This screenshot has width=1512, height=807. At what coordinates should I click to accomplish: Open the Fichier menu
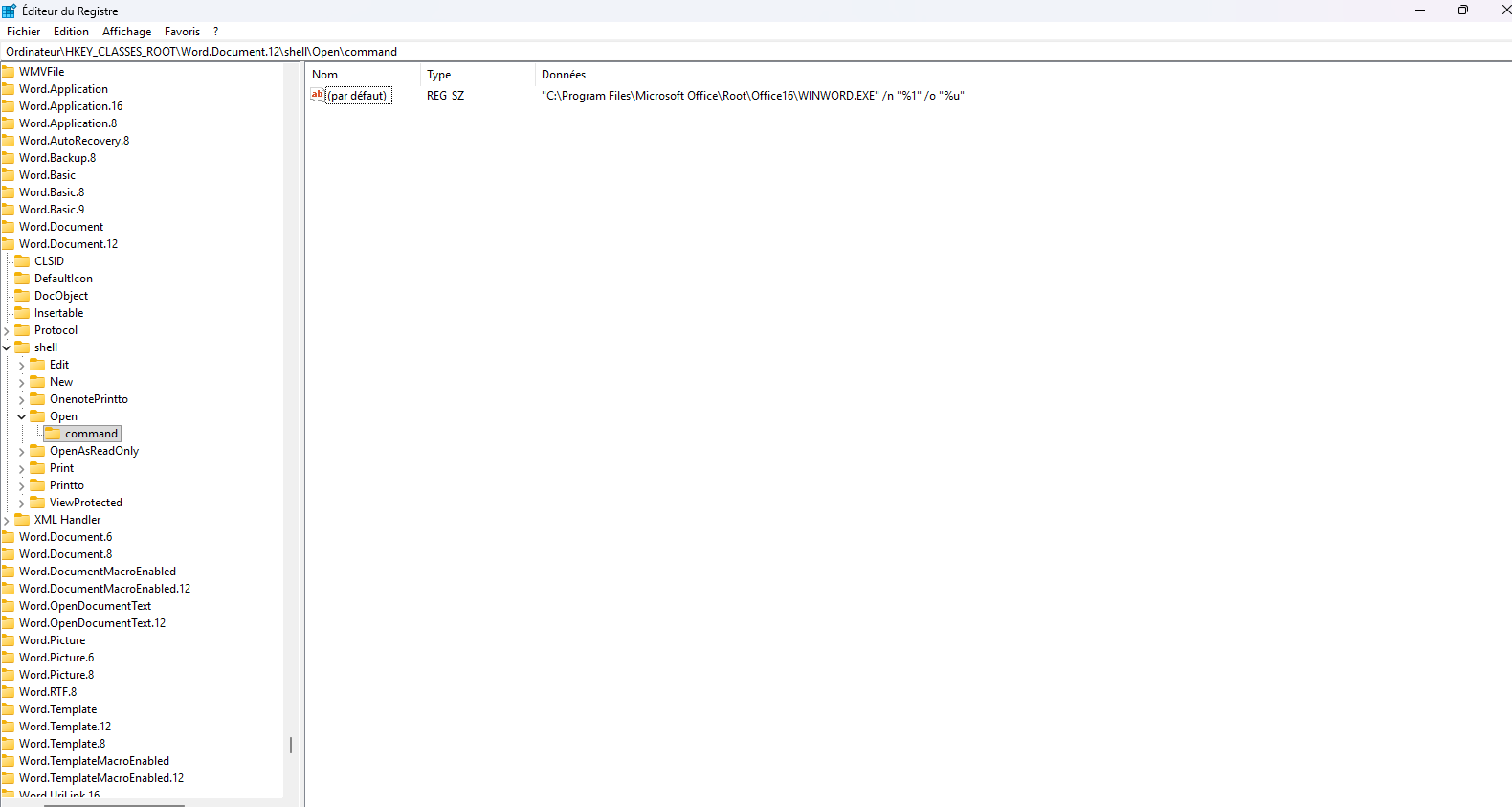pyautogui.click(x=23, y=32)
